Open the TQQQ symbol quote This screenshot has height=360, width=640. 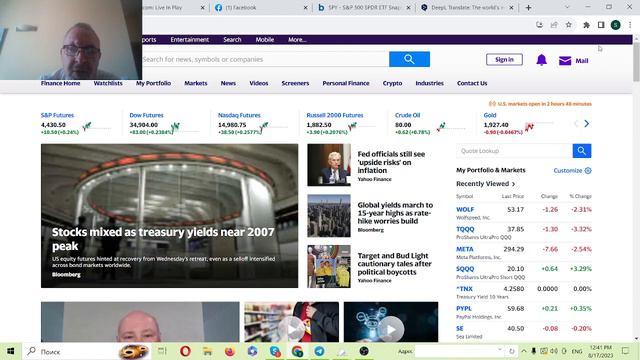coord(465,229)
